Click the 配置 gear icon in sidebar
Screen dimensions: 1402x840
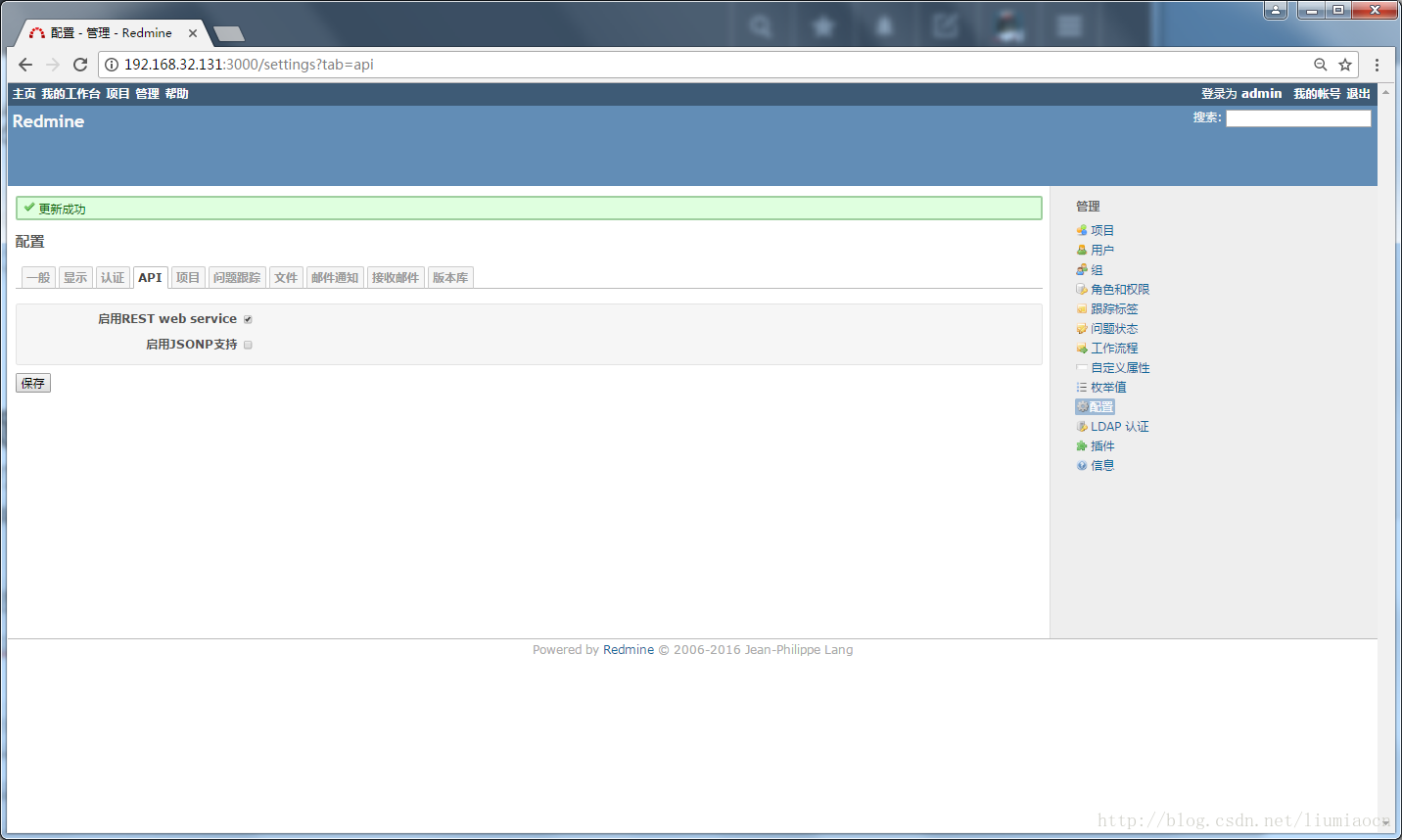tap(1082, 407)
